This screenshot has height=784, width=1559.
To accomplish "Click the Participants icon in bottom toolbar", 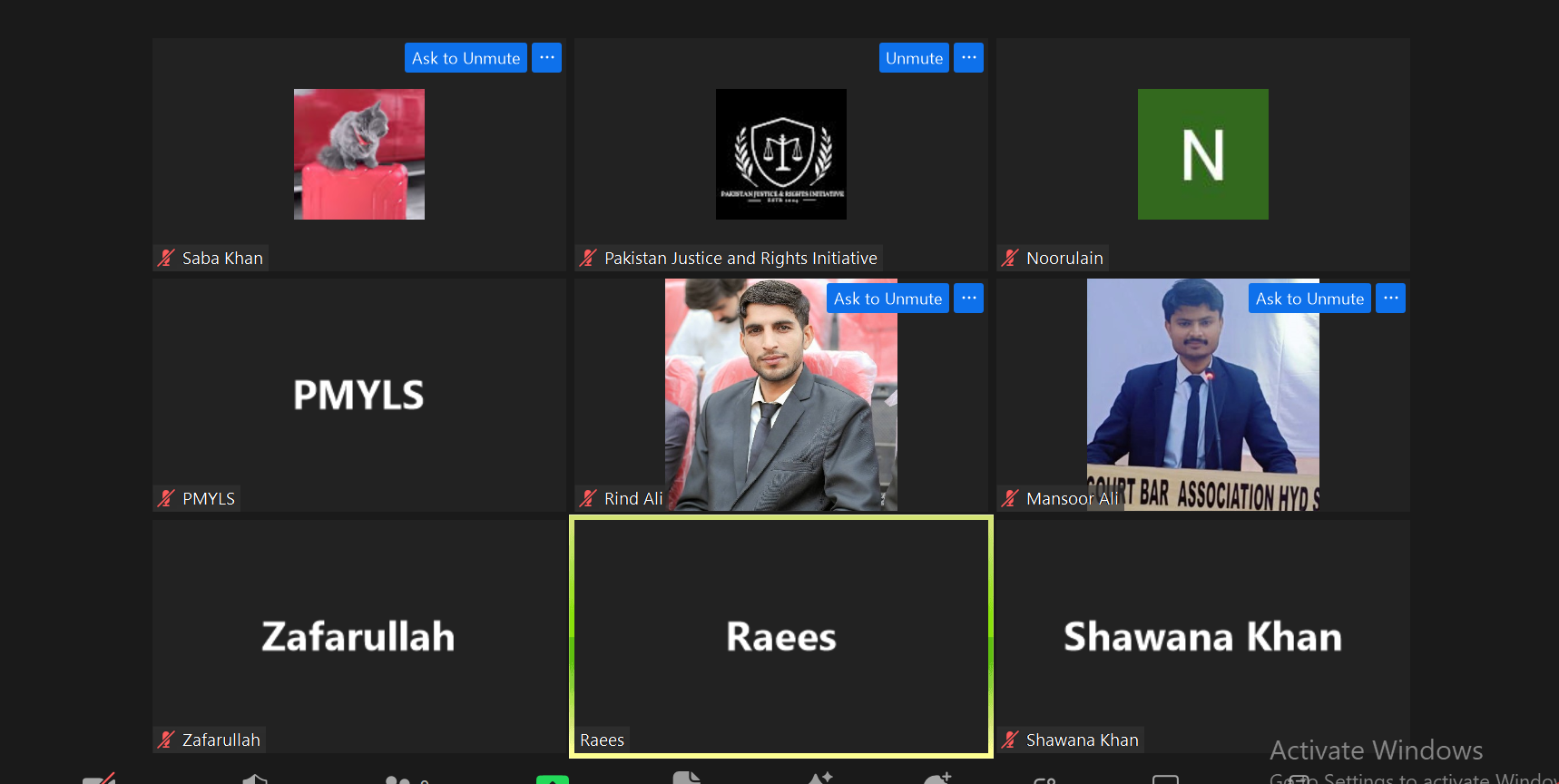I will pyautogui.click(x=398, y=779).
